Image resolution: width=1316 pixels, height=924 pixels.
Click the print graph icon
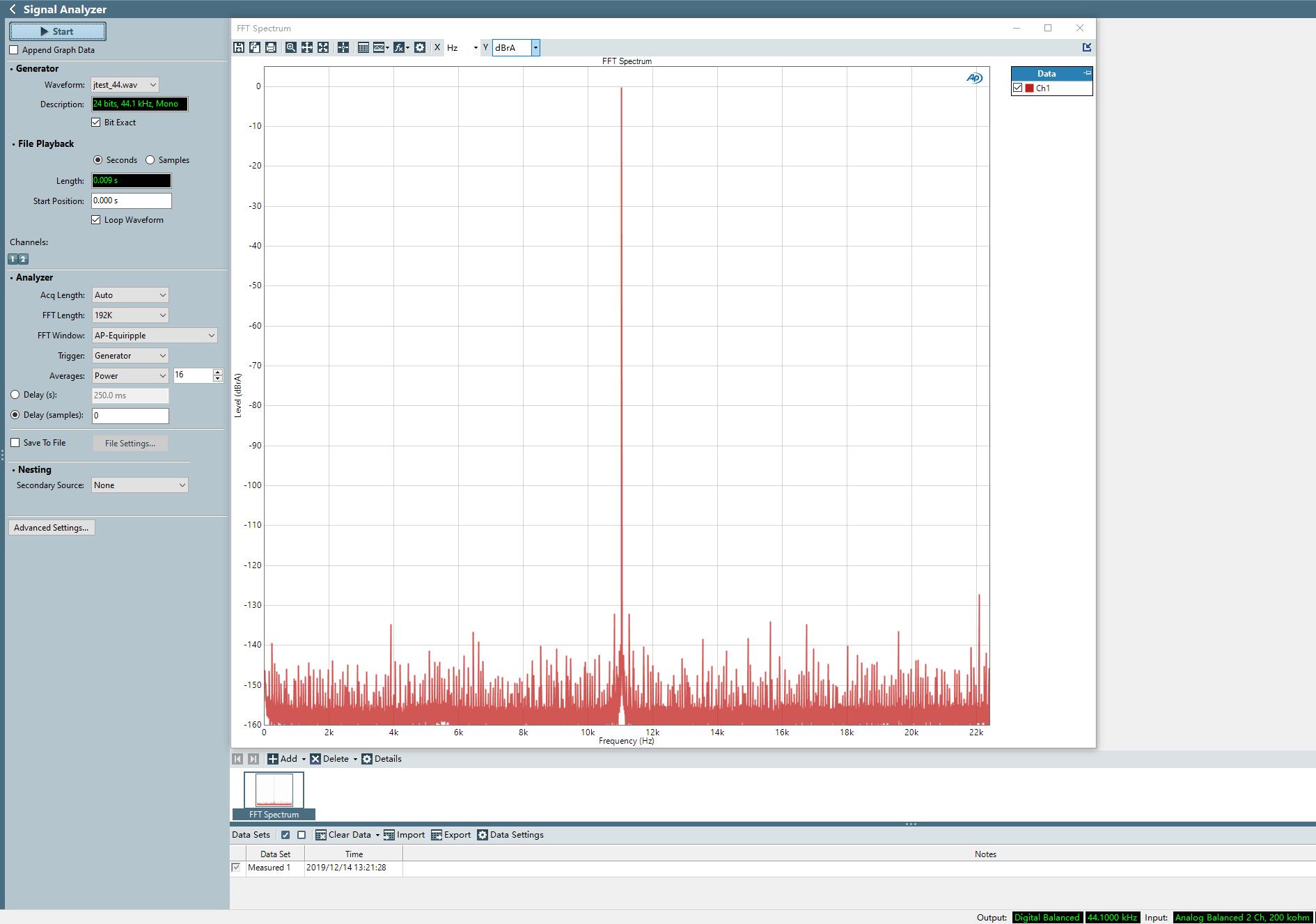pos(271,47)
